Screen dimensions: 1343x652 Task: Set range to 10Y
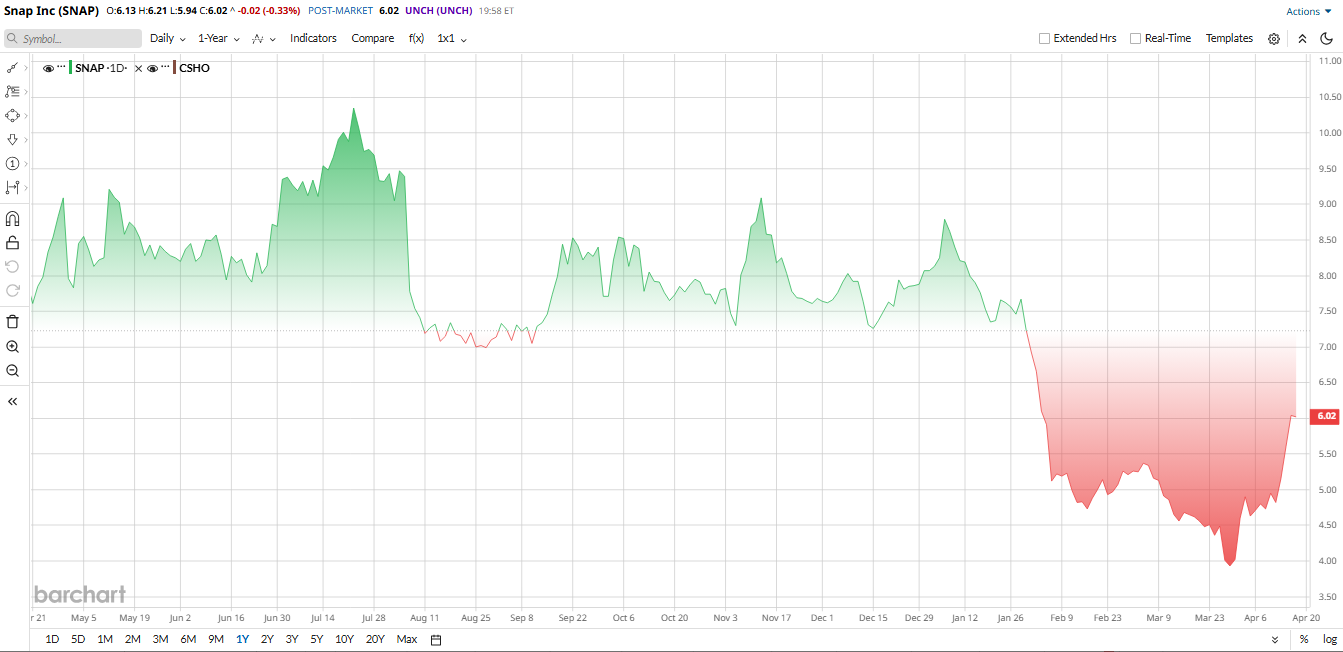click(x=344, y=640)
